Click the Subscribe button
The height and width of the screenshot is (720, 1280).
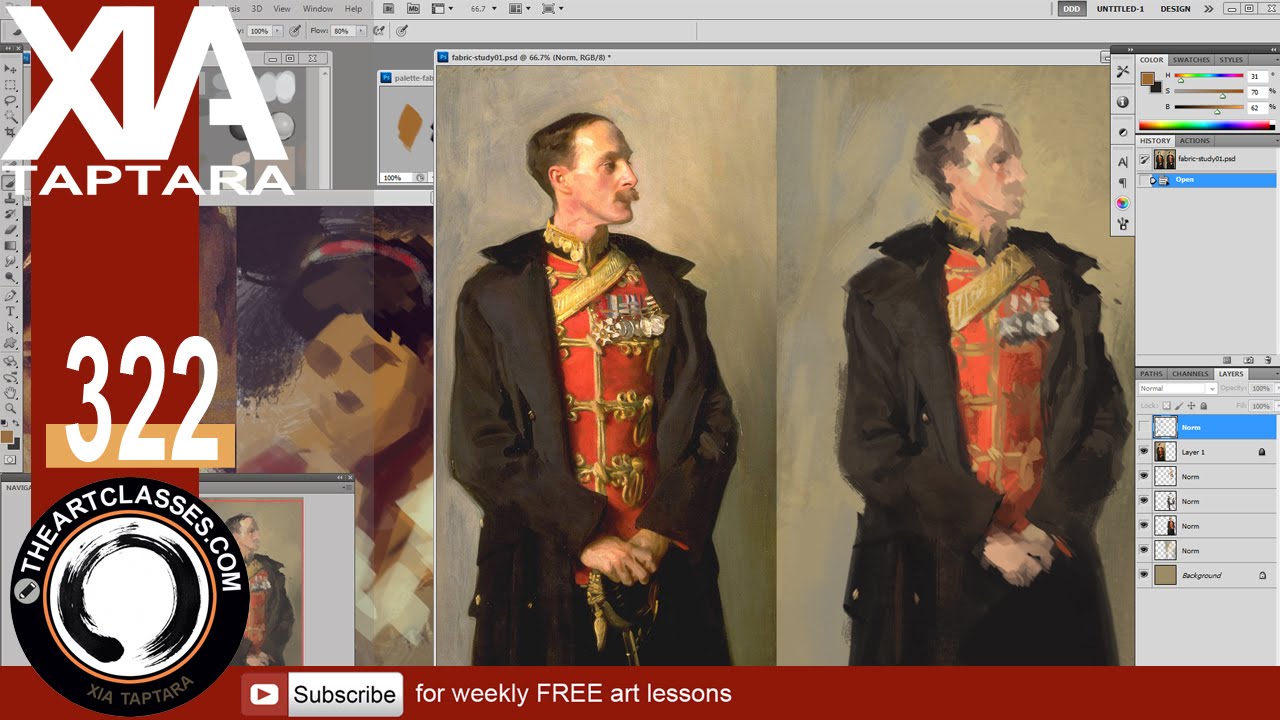coord(322,694)
